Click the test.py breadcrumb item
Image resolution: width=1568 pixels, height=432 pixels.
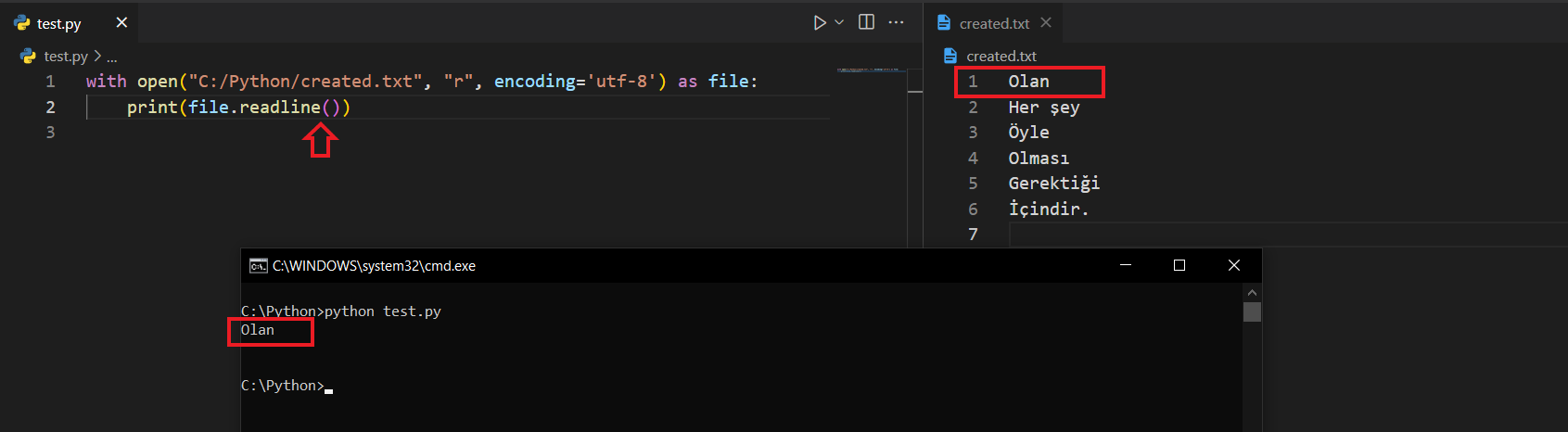point(65,57)
